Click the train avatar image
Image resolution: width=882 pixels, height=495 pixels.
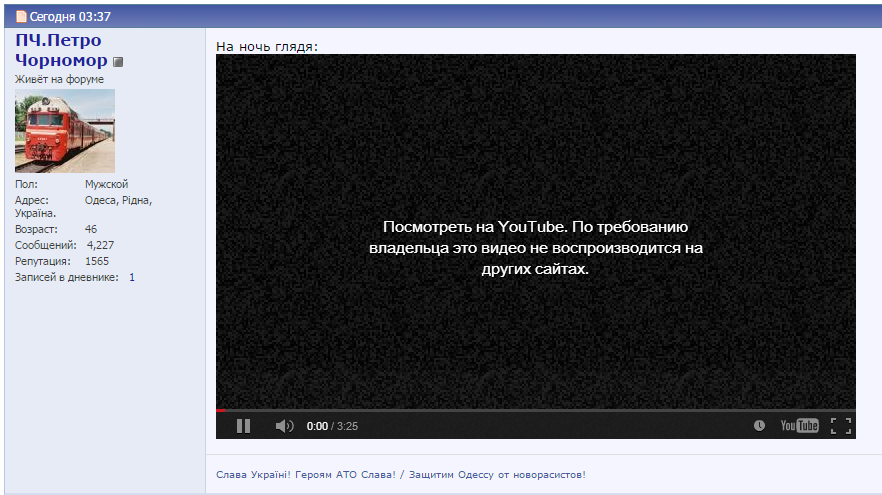click(x=65, y=130)
